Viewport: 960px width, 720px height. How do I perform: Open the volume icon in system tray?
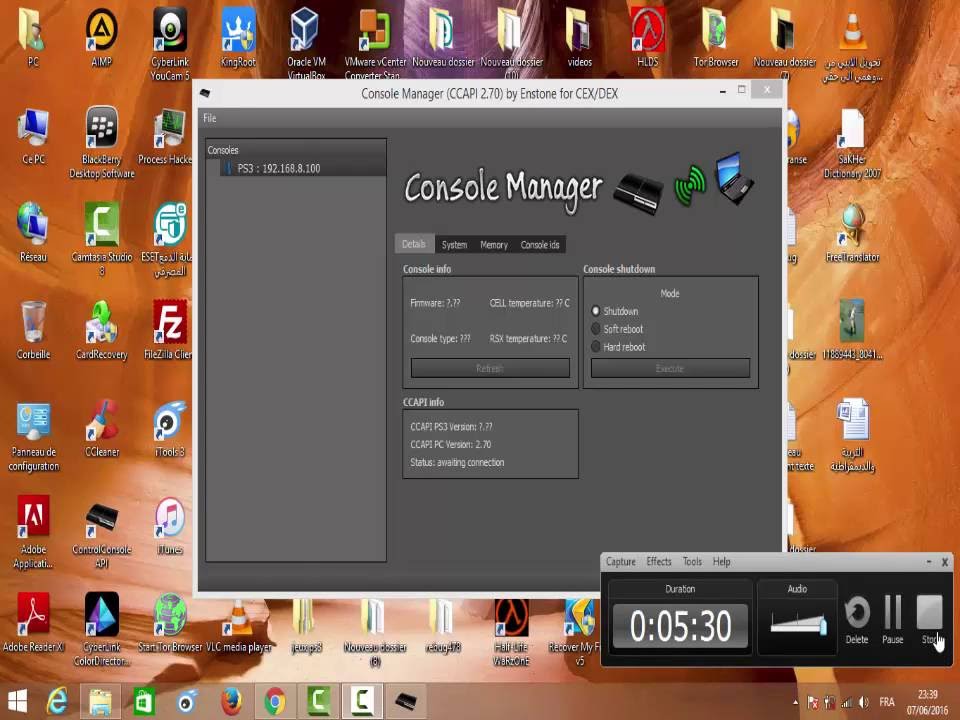(864, 703)
